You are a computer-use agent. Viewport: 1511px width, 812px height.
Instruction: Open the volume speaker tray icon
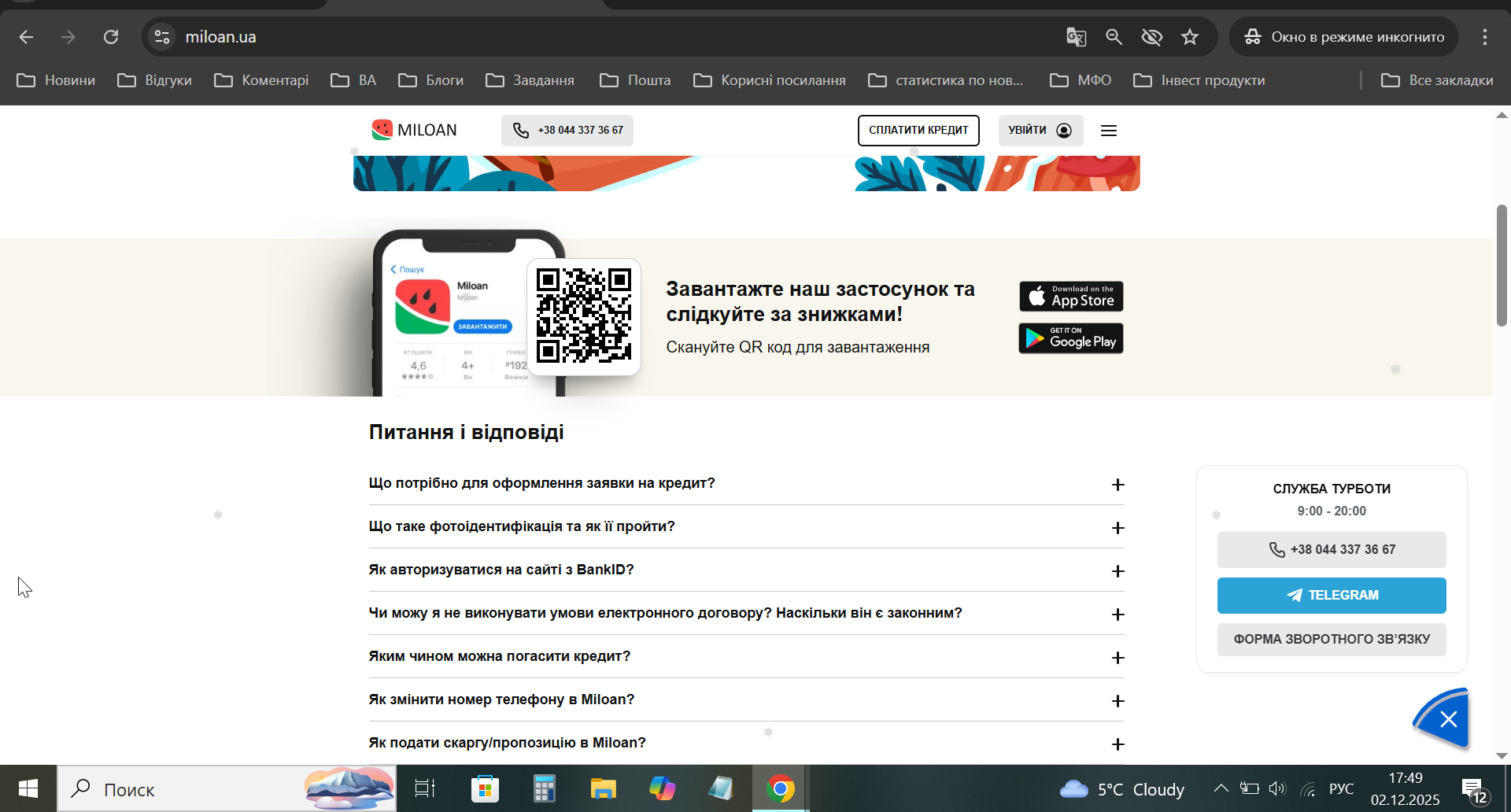coord(1277,788)
